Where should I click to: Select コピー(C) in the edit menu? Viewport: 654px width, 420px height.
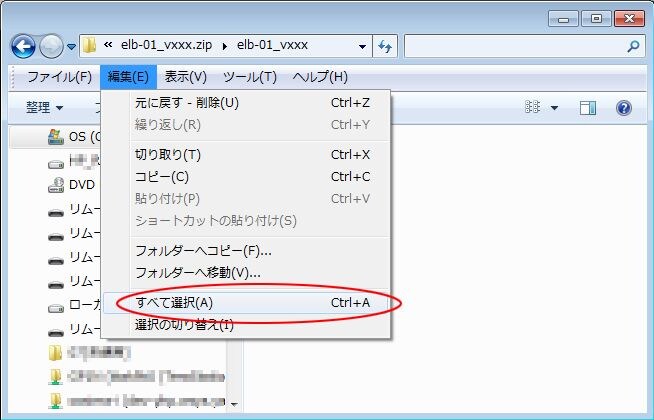click(161, 177)
